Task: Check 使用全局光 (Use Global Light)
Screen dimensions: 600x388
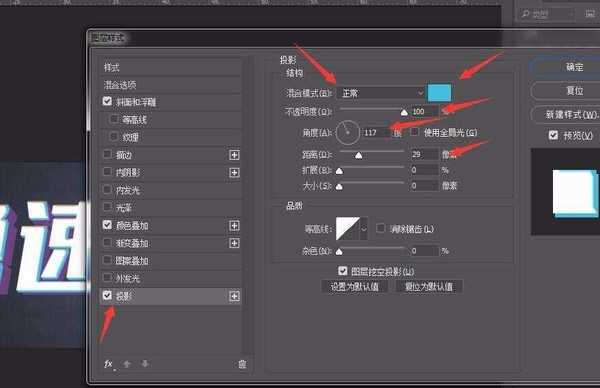Action: (414, 132)
